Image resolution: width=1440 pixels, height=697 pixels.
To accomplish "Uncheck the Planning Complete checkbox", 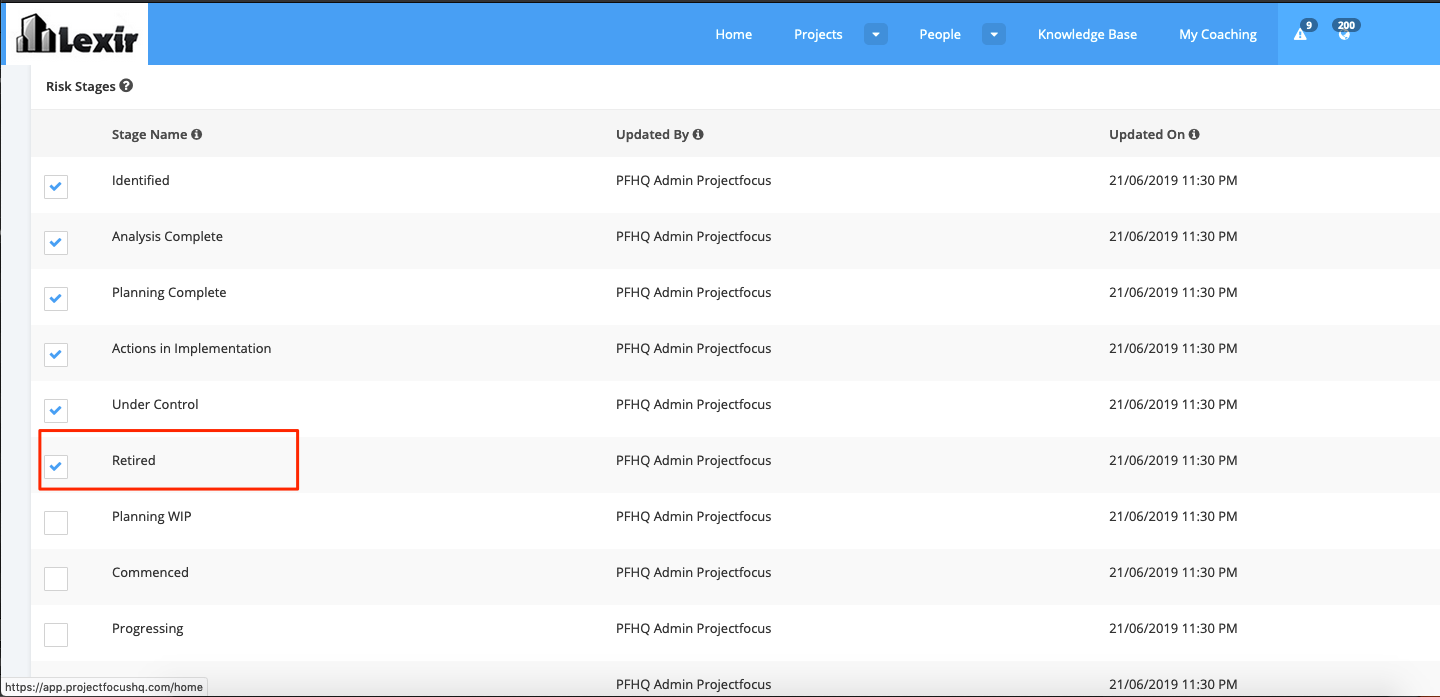I will coord(56,298).
